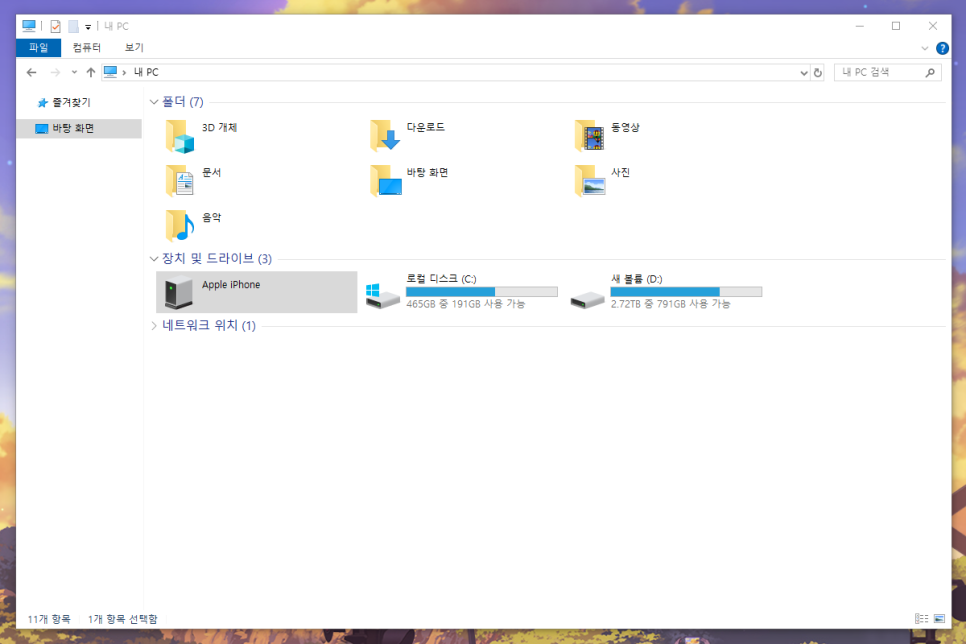
Task: Collapse the 장치 및 드라이브 (3) group
Action: [154, 259]
